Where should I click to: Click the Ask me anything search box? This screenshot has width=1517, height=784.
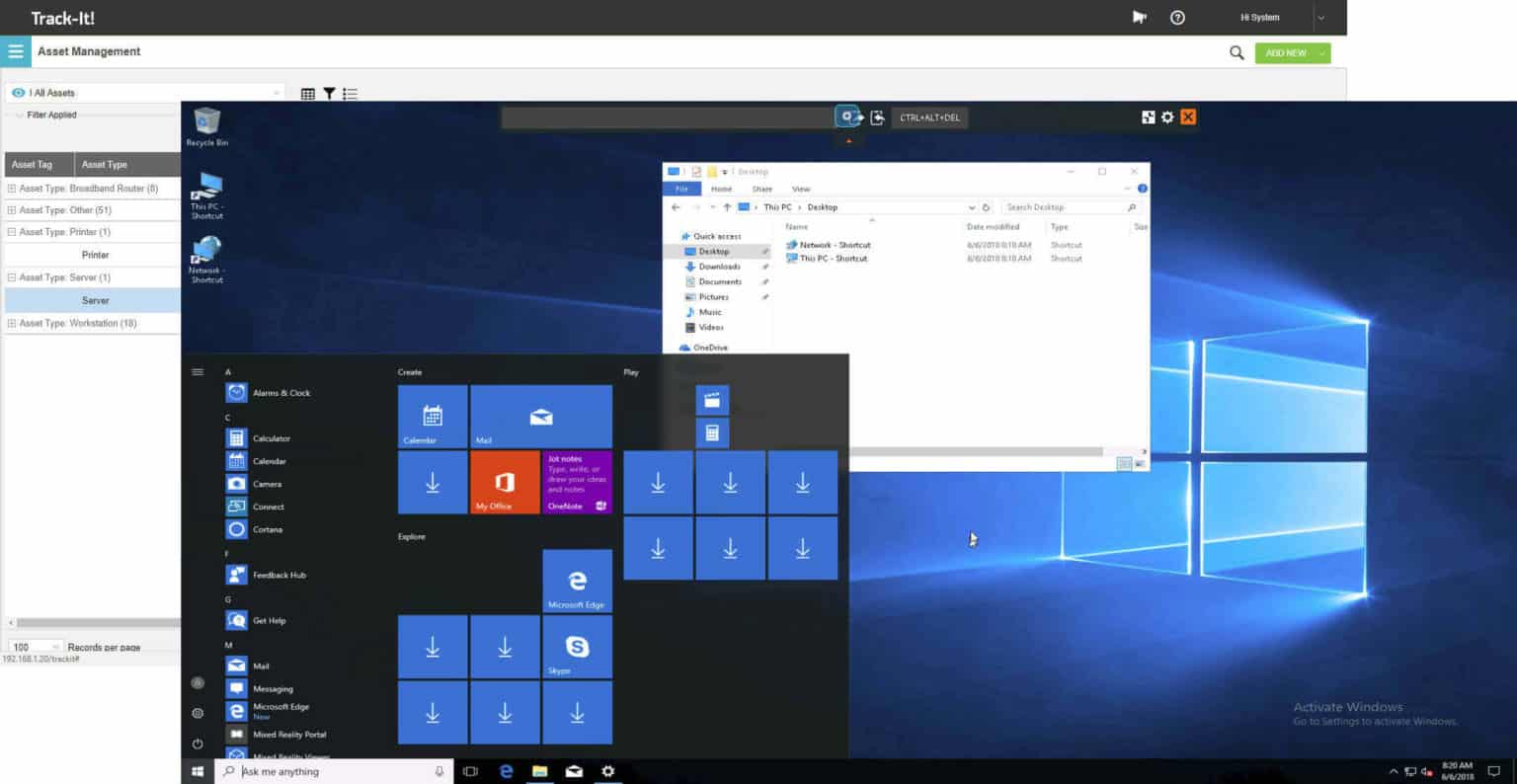(334, 771)
